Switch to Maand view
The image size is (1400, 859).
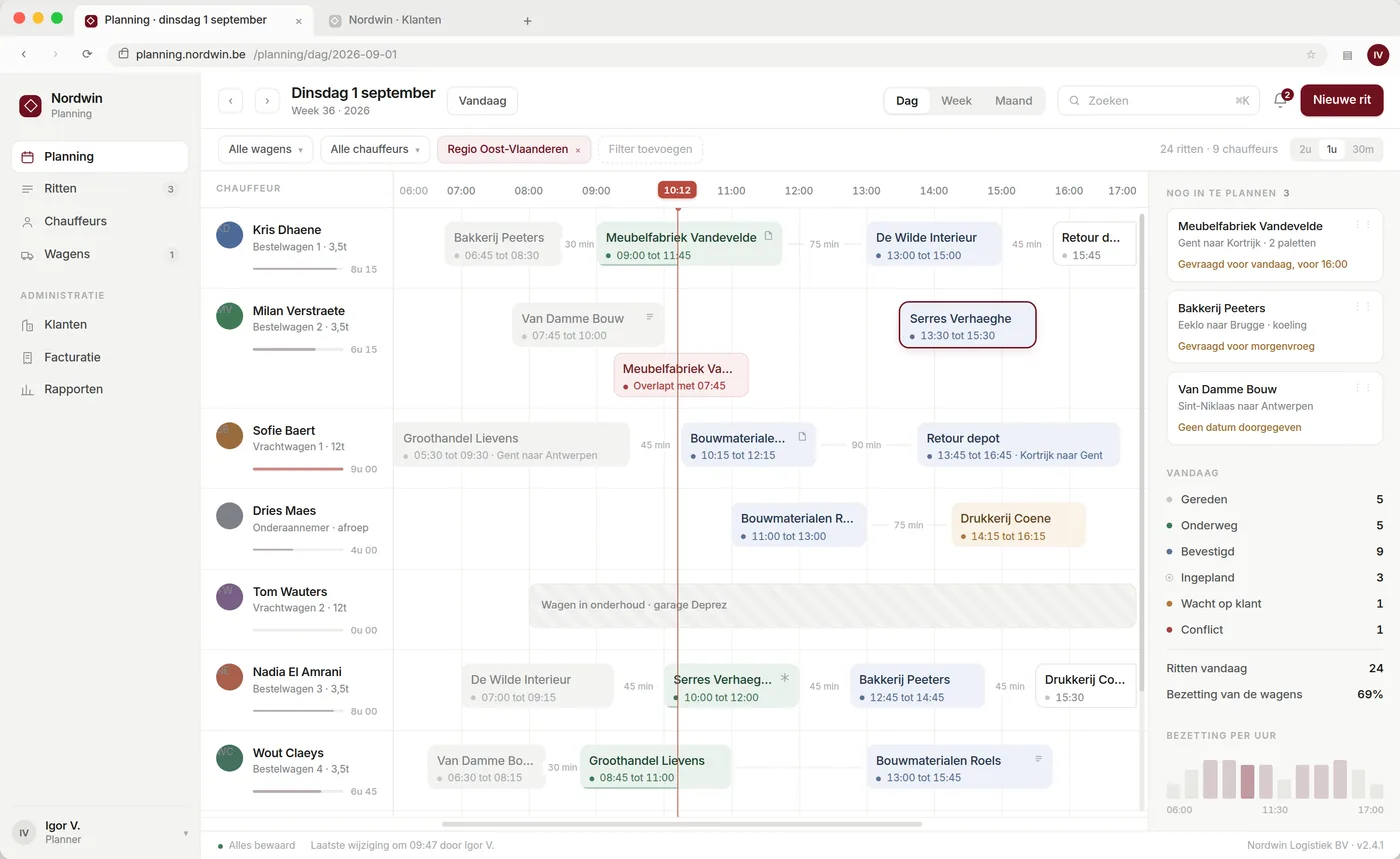click(1013, 101)
